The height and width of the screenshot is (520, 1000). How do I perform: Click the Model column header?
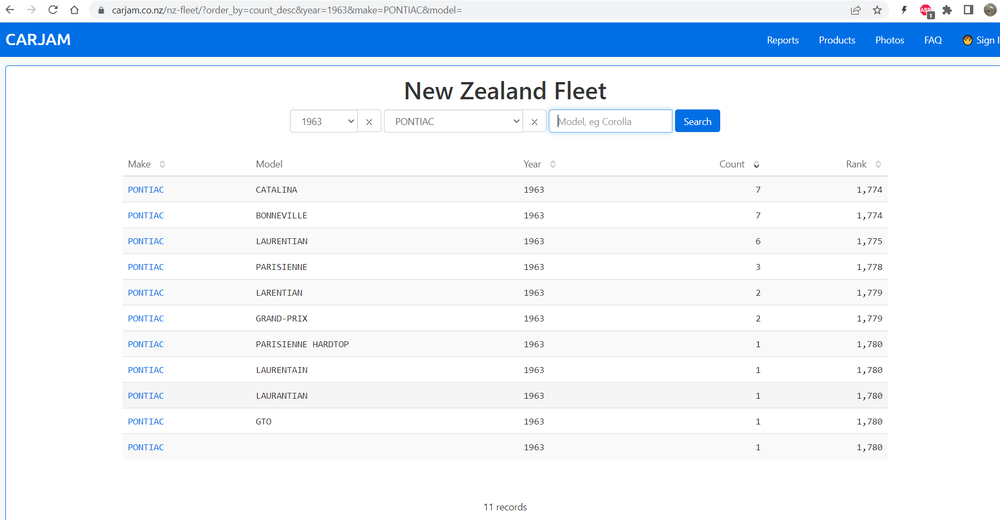(x=269, y=164)
